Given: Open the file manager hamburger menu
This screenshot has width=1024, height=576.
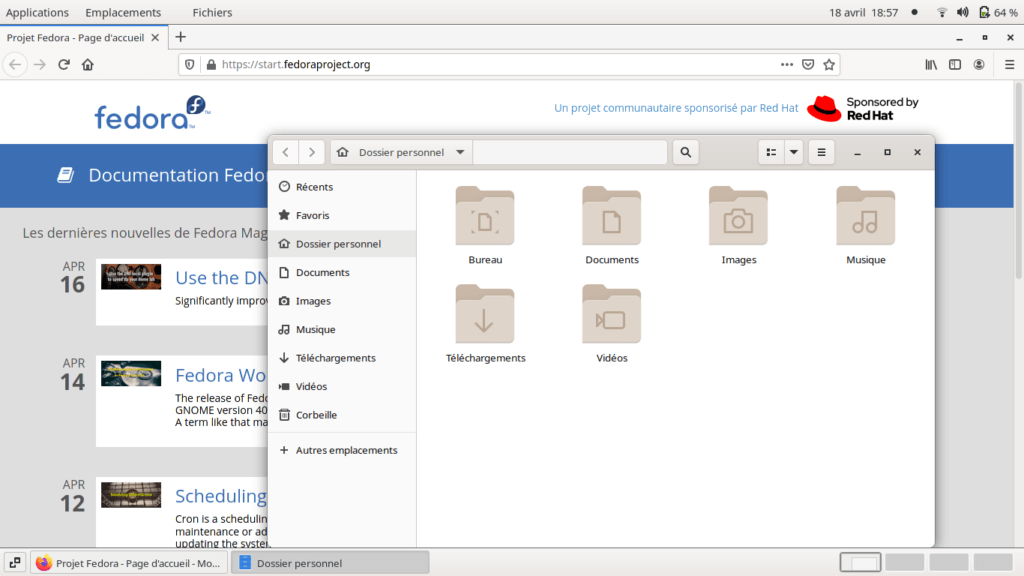Looking at the screenshot, I should [x=822, y=152].
